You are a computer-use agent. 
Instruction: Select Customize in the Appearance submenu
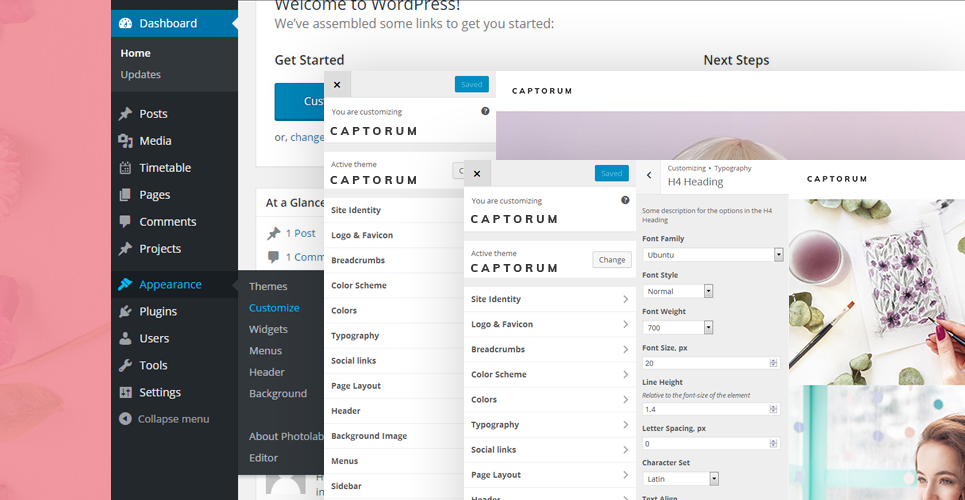(x=274, y=308)
